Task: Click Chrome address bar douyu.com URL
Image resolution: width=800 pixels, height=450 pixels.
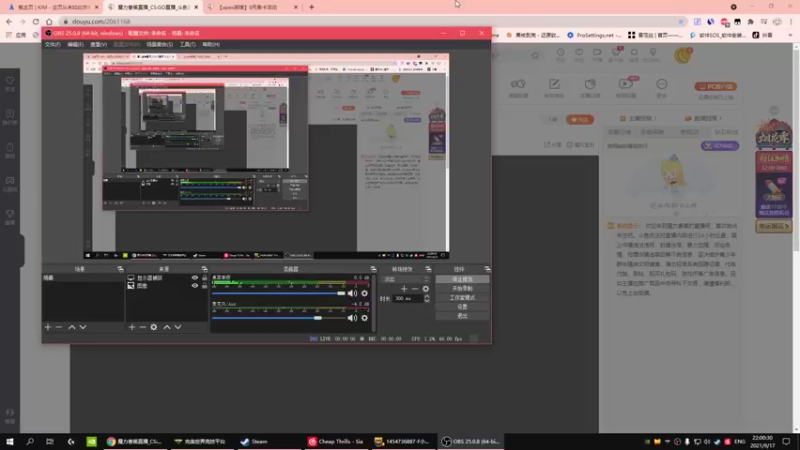Action: coord(101,21)
